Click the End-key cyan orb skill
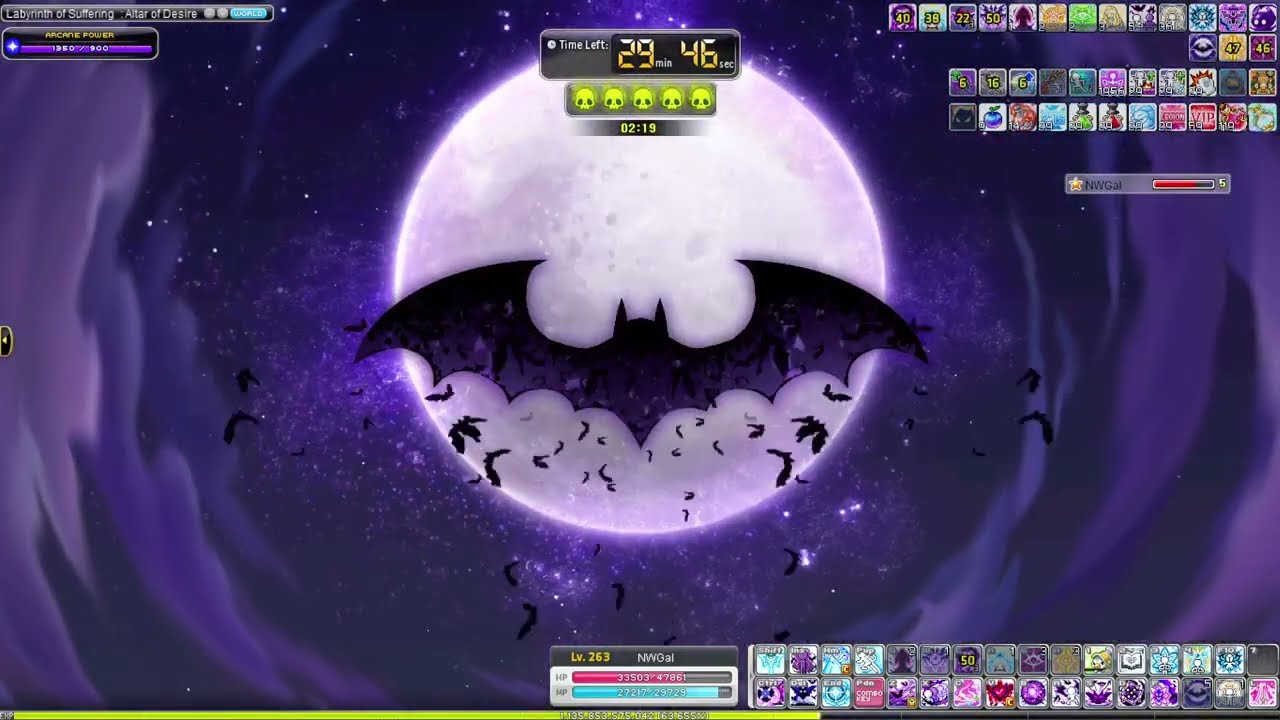 click(x=837, y=692)
